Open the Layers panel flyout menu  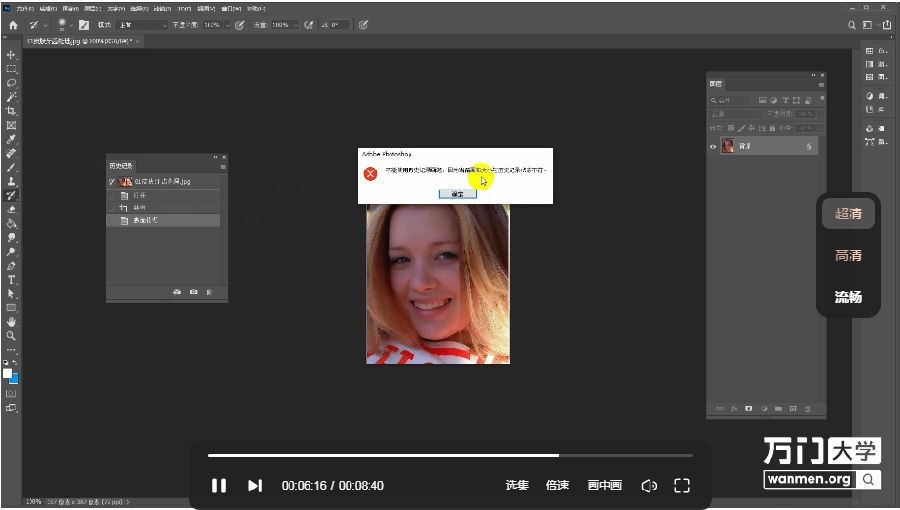pyautogui.click(x=821, y=85)
